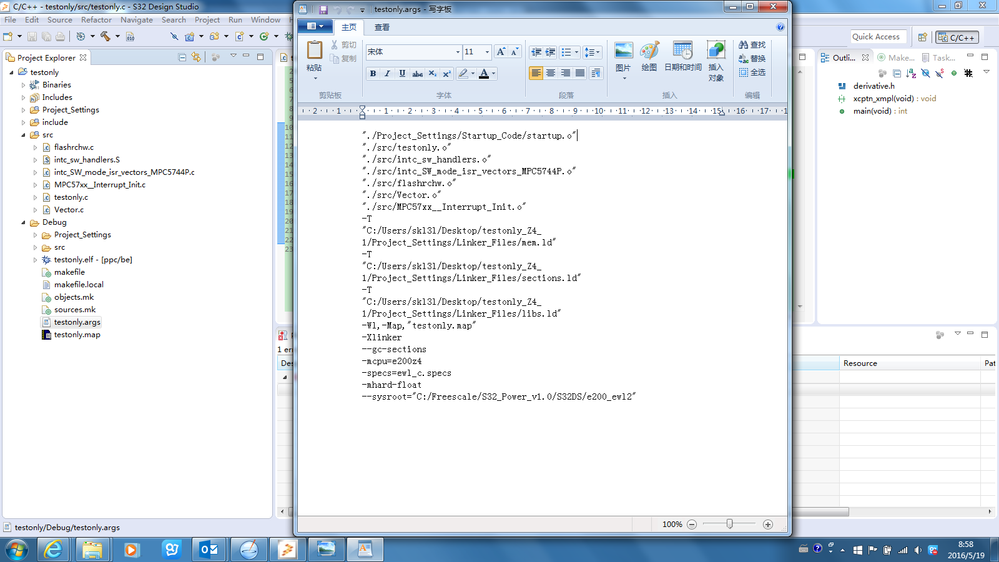The height and width of the screenshot is (562, 999).
Task: Toggle Underline formatting in WordPad
Action: (402, 73)
